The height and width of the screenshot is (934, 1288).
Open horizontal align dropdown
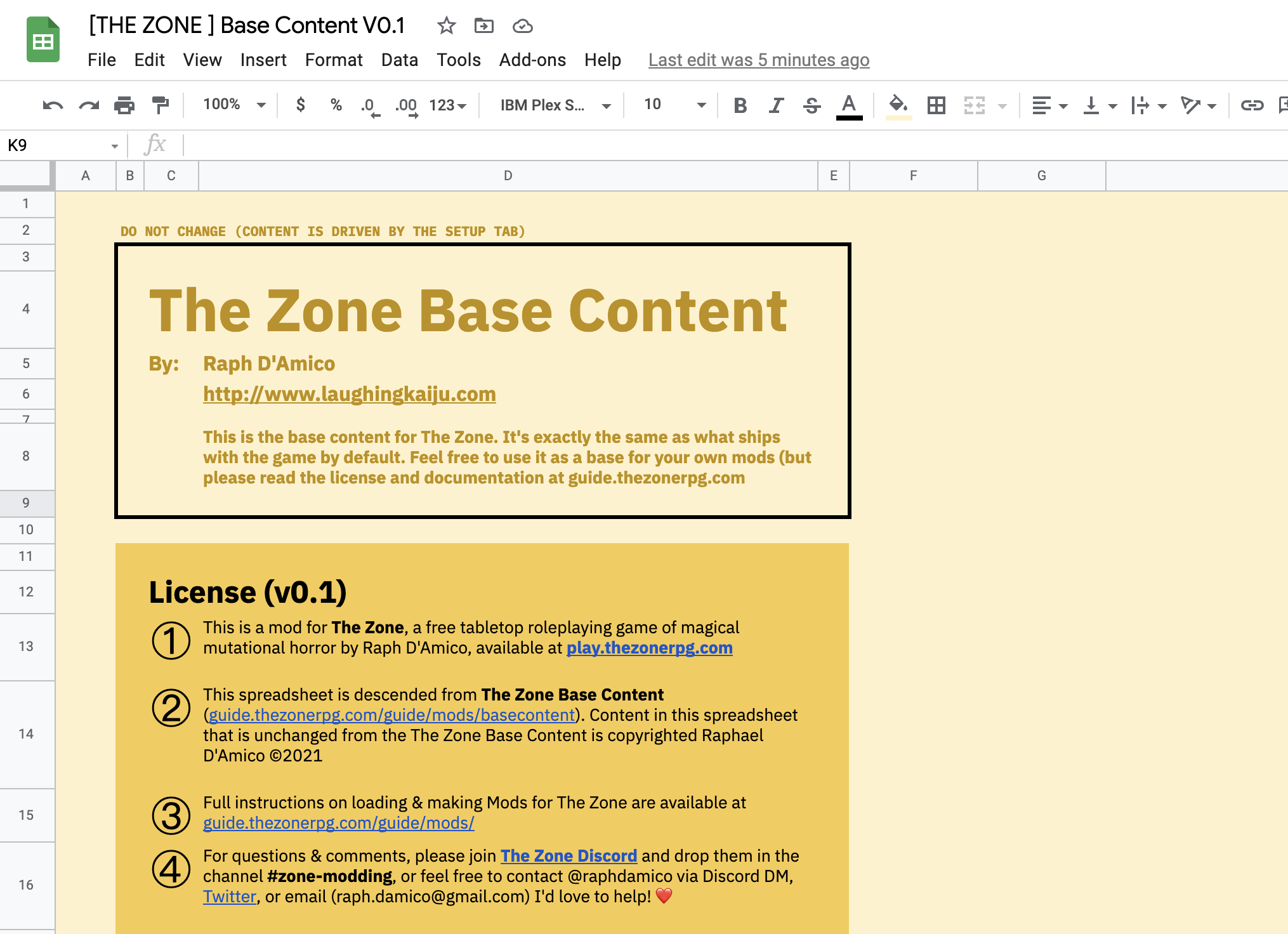tap(1049, 105)
